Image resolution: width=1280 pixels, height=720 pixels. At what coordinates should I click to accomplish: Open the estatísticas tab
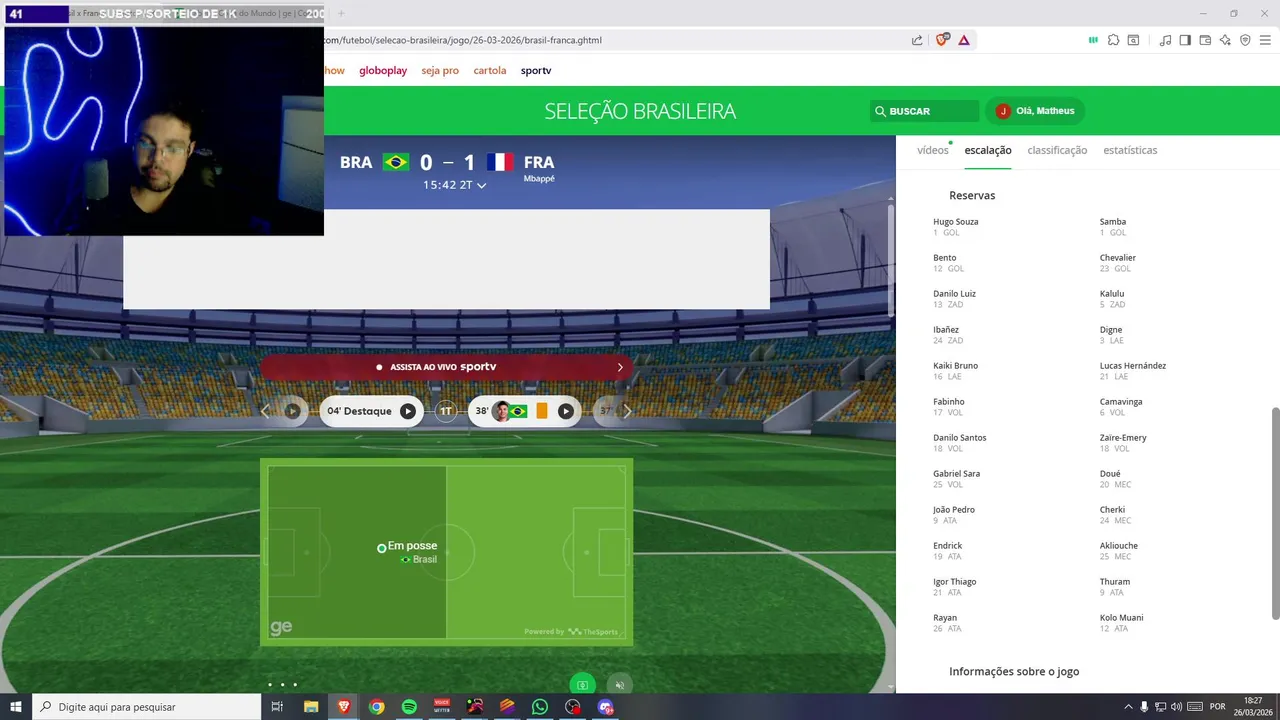coord(1130,150)
